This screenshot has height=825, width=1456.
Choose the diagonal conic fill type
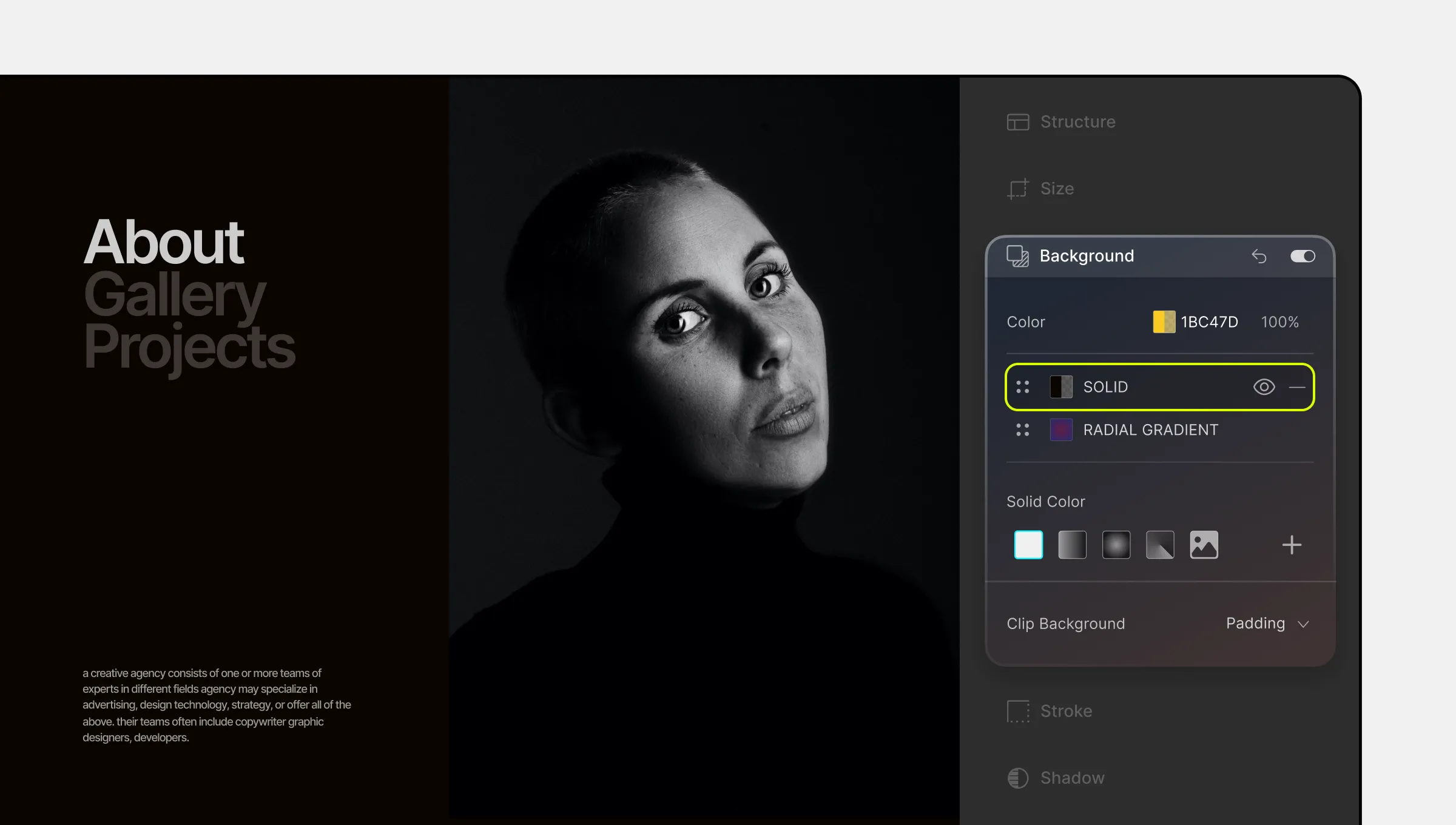click(x=1160, y=545)
